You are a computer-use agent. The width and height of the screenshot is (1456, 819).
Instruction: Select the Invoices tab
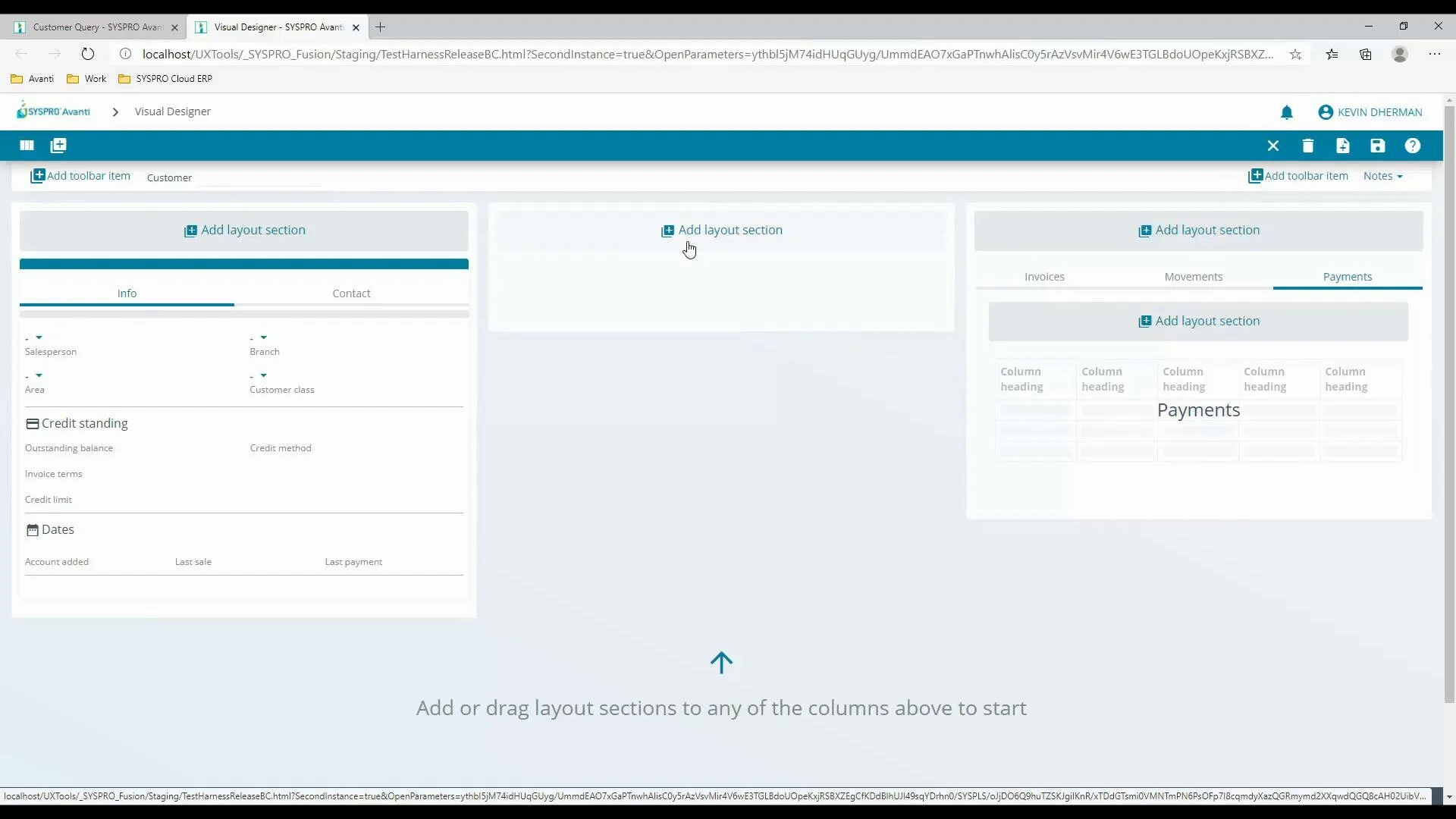point(1044,276)
